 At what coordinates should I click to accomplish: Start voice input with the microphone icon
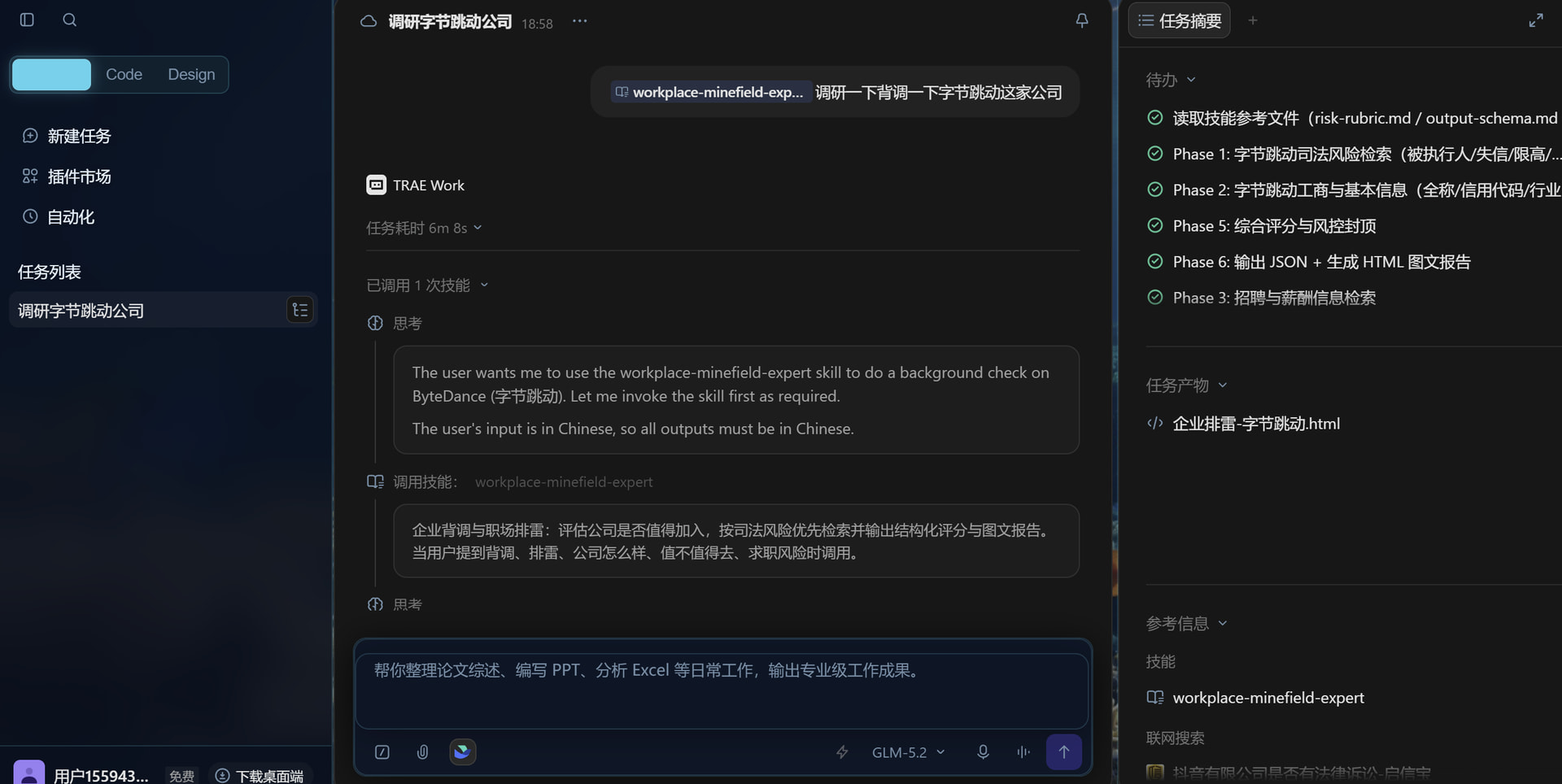(983, 752)
